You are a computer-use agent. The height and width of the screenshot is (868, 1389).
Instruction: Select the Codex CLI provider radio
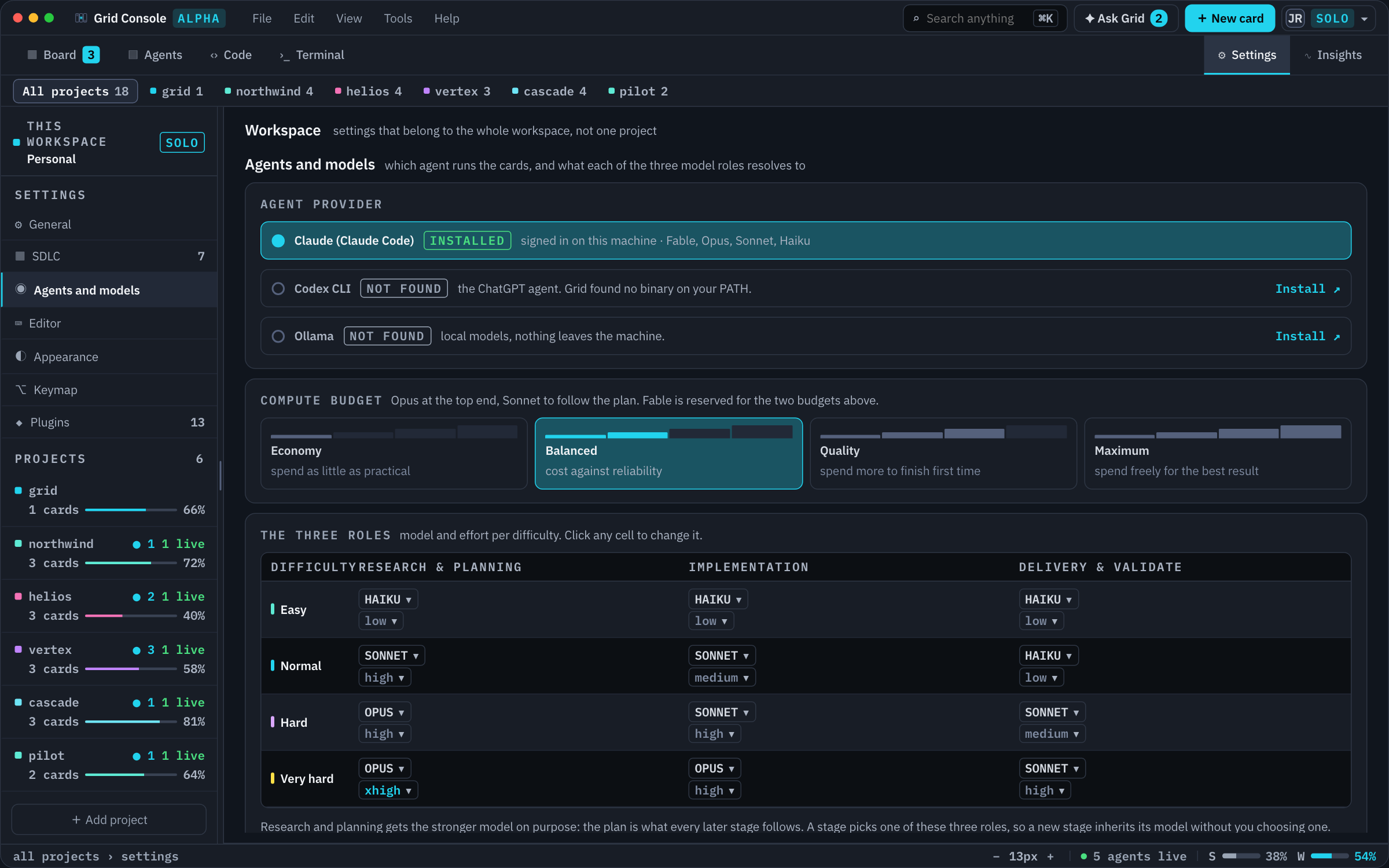click(x=278, y=289)
